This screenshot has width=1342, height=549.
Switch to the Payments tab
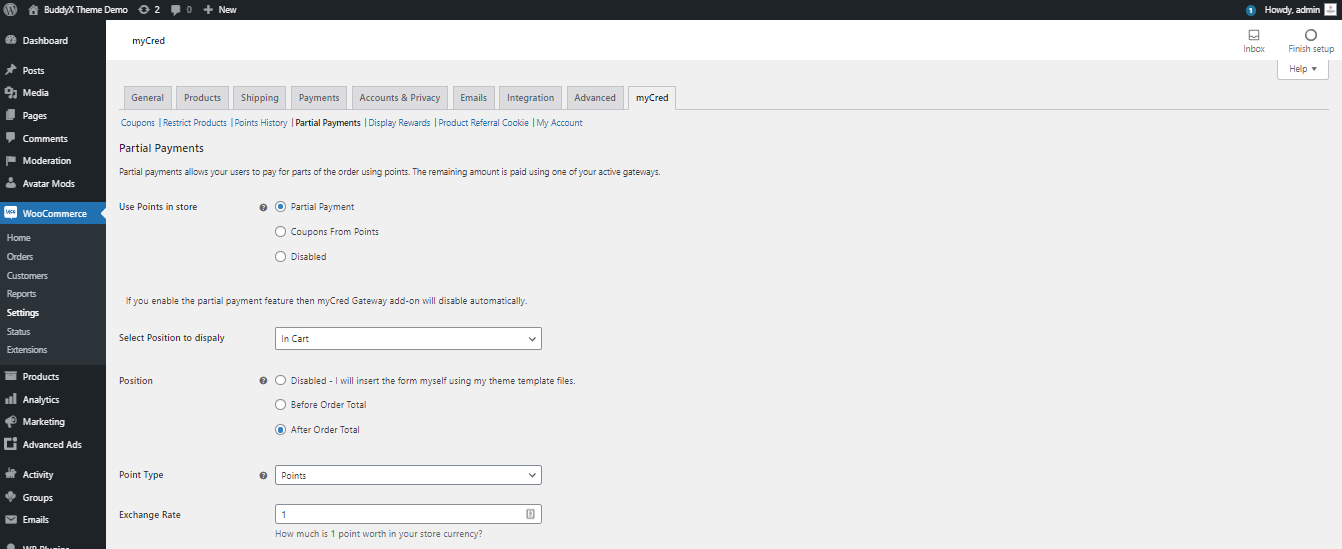pyautogui.click(x=319, y=97)
